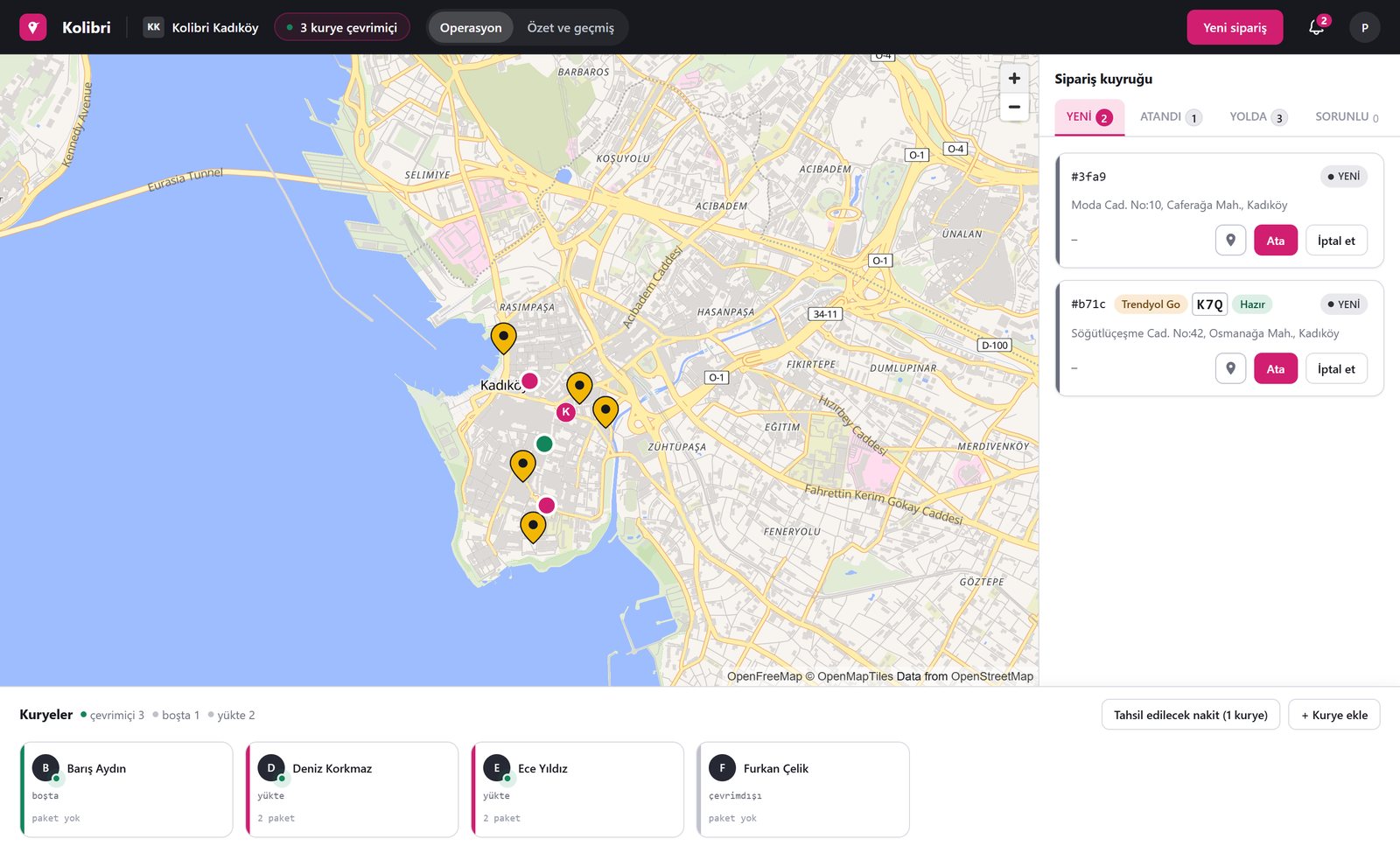Click the çevrimiçi 3 courier count
1400x846 pixels.
(x=113, y=715)
